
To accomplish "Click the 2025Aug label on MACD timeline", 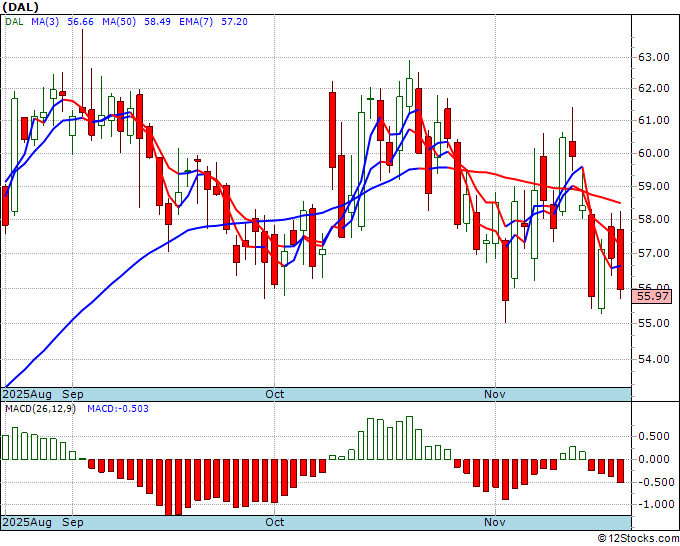I will pyautogui.click(x=27, y=522).
